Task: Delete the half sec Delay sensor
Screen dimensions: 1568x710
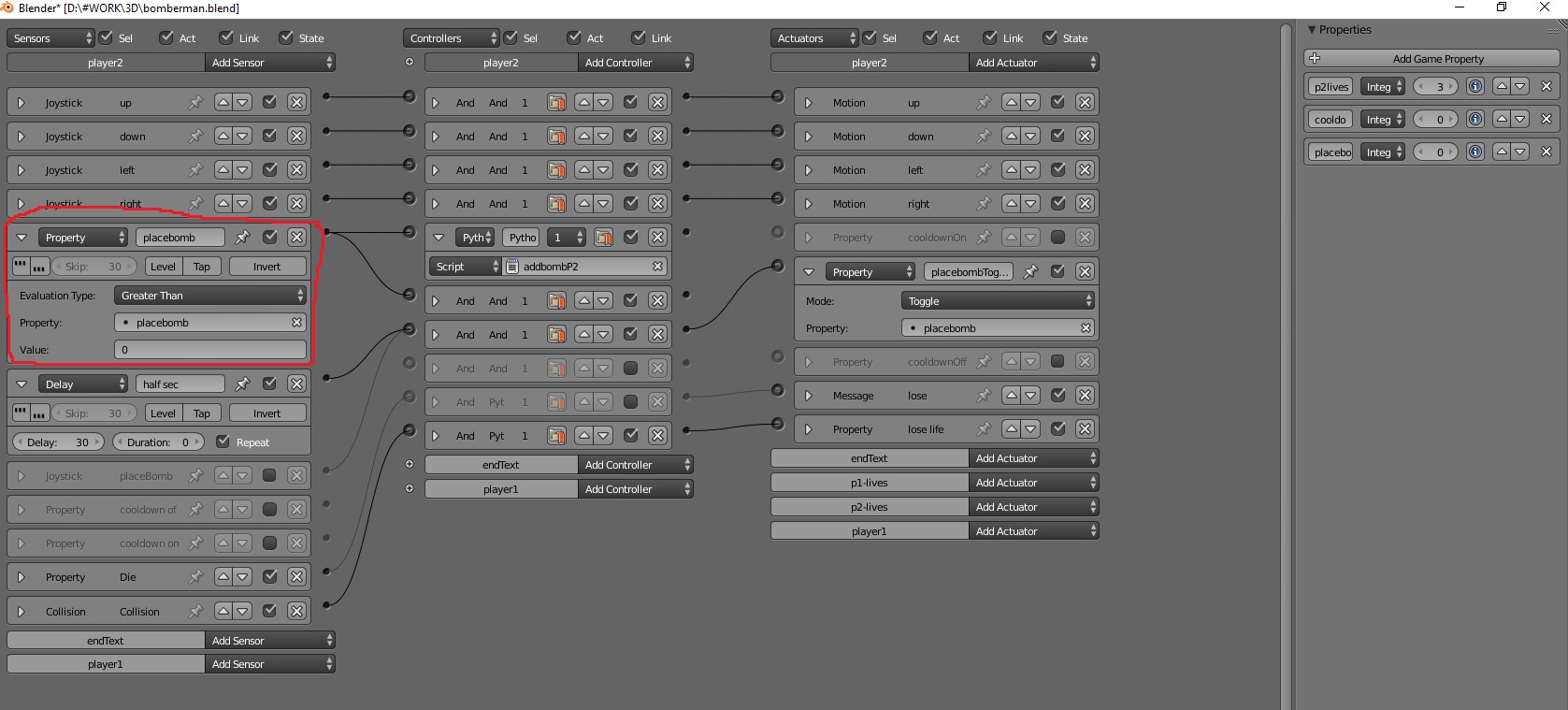Action: (x=296, y=384)
